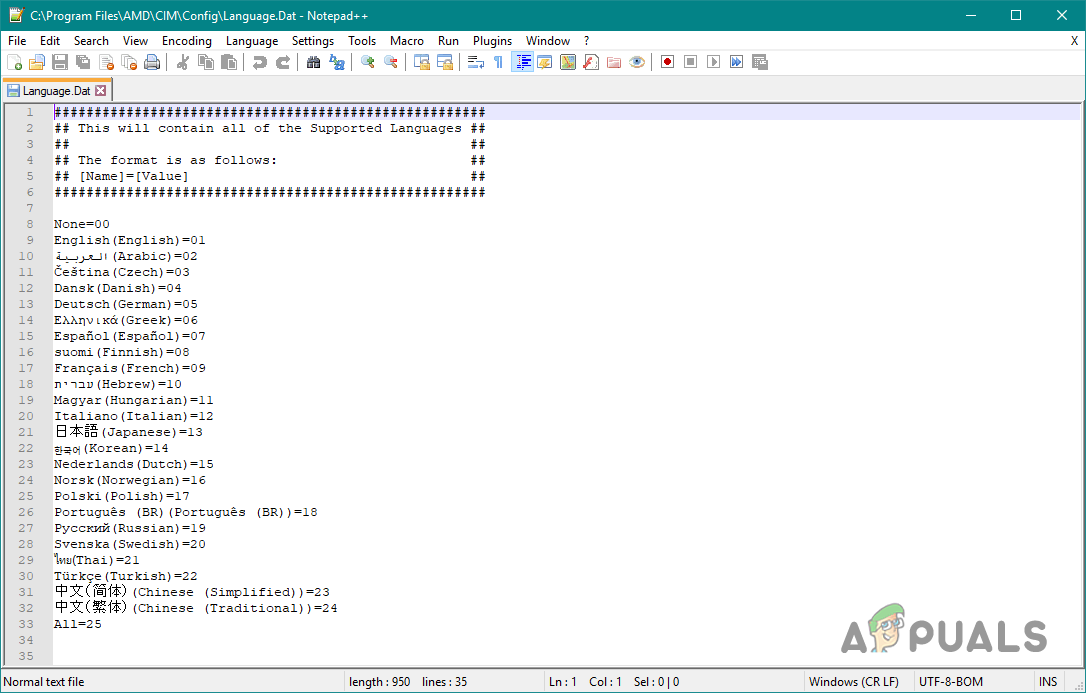Toggle file monitoring eye icon
Image resolution: width=1086 pixels, height=693 pixels.
click(x=637, y=62)
